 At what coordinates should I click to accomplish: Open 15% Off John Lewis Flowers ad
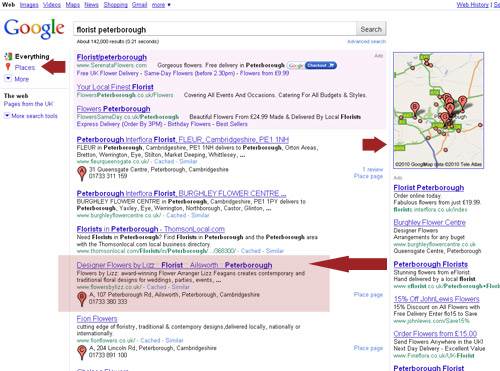point(436,299)
